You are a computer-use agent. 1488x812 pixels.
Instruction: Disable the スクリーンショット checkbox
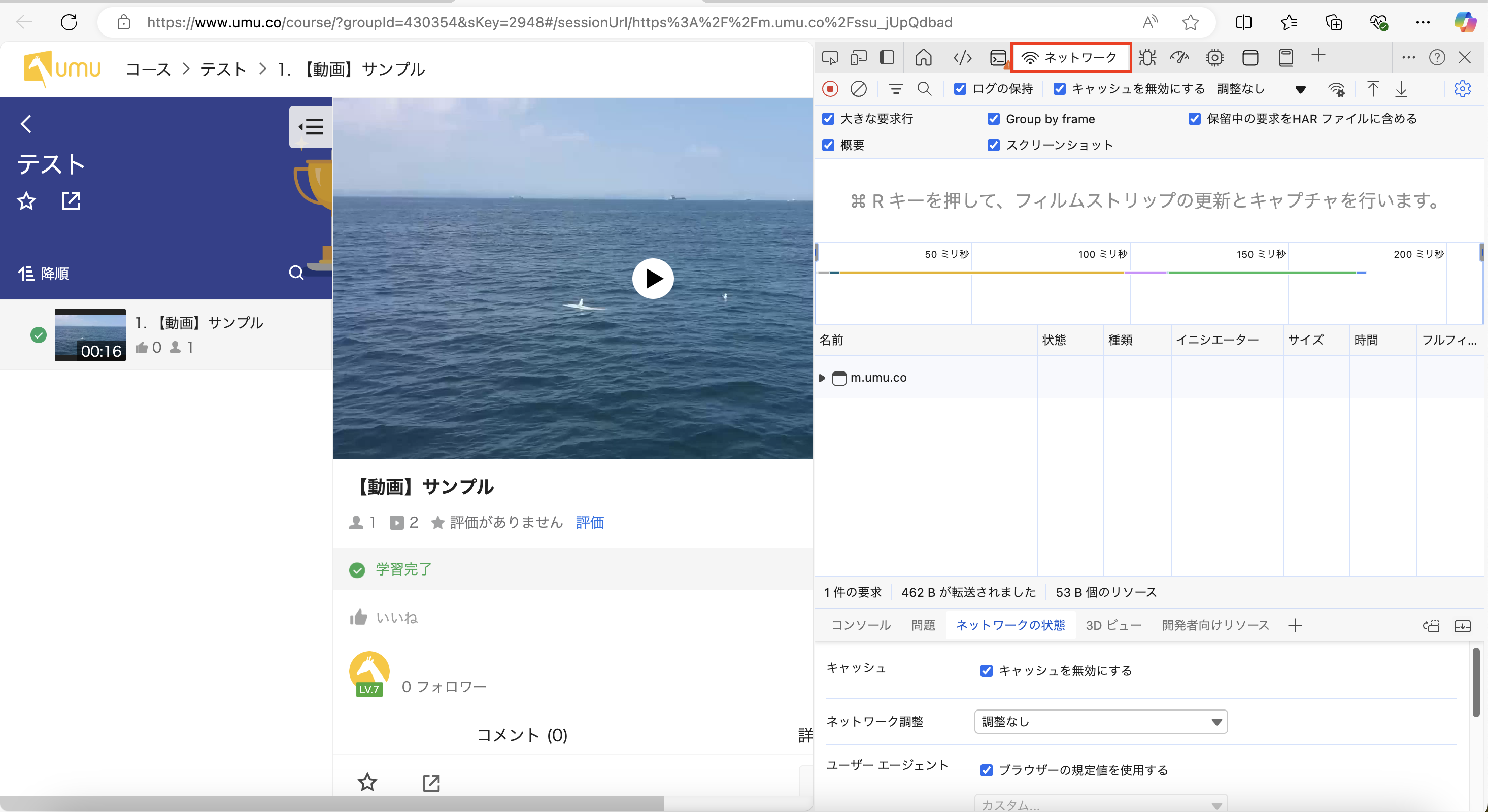(x=994, y=145)
